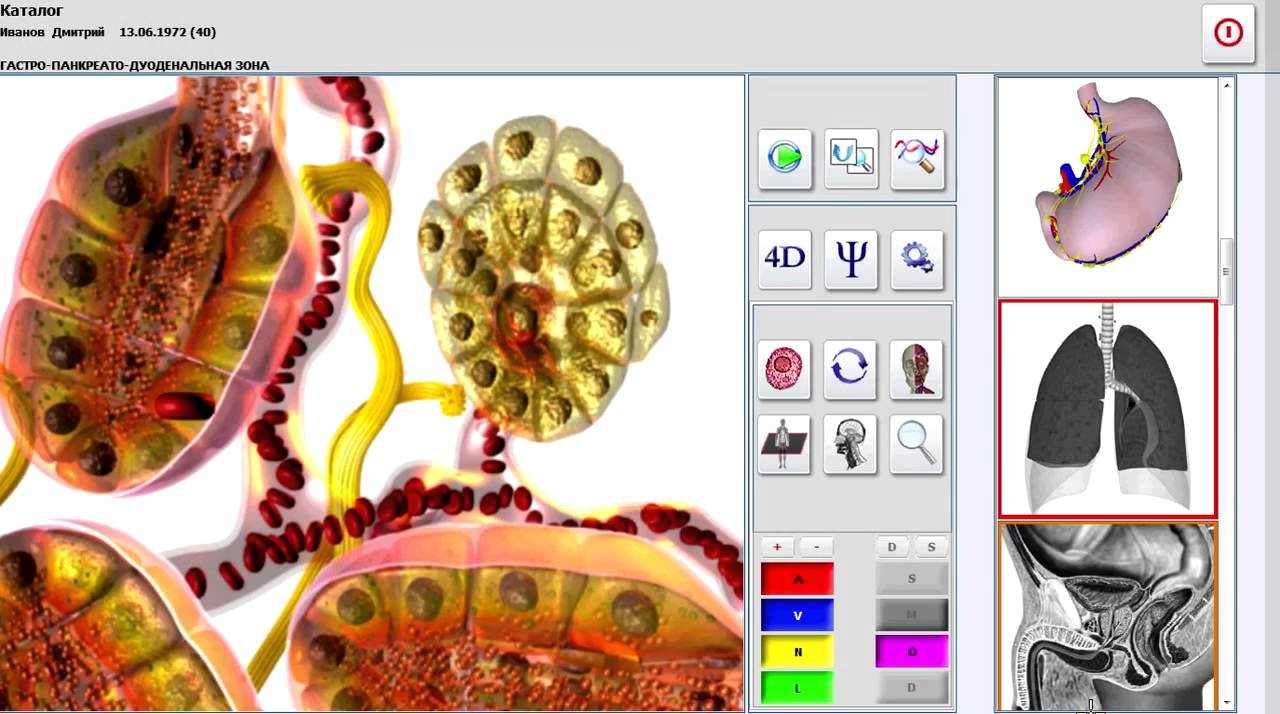Toggle the red A color button
1280x714 pixels.
pos(797,579)
